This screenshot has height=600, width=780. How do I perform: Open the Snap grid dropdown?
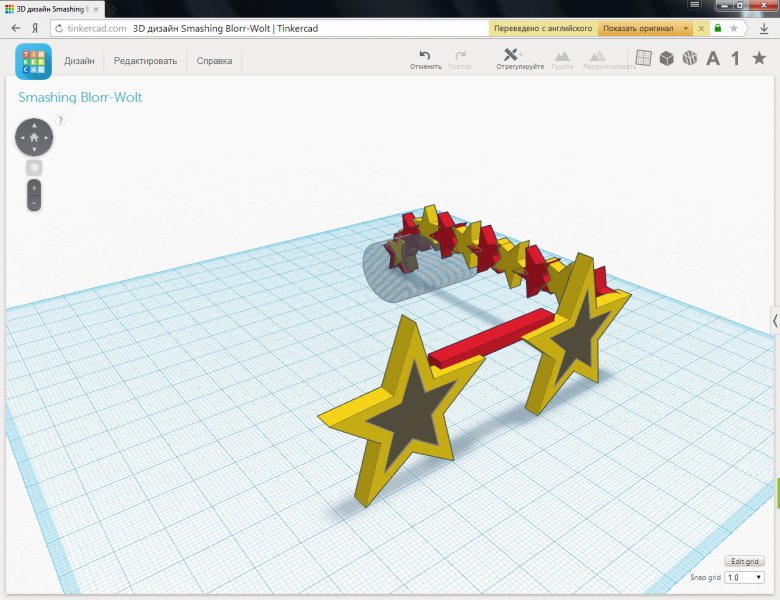point(744,577)
